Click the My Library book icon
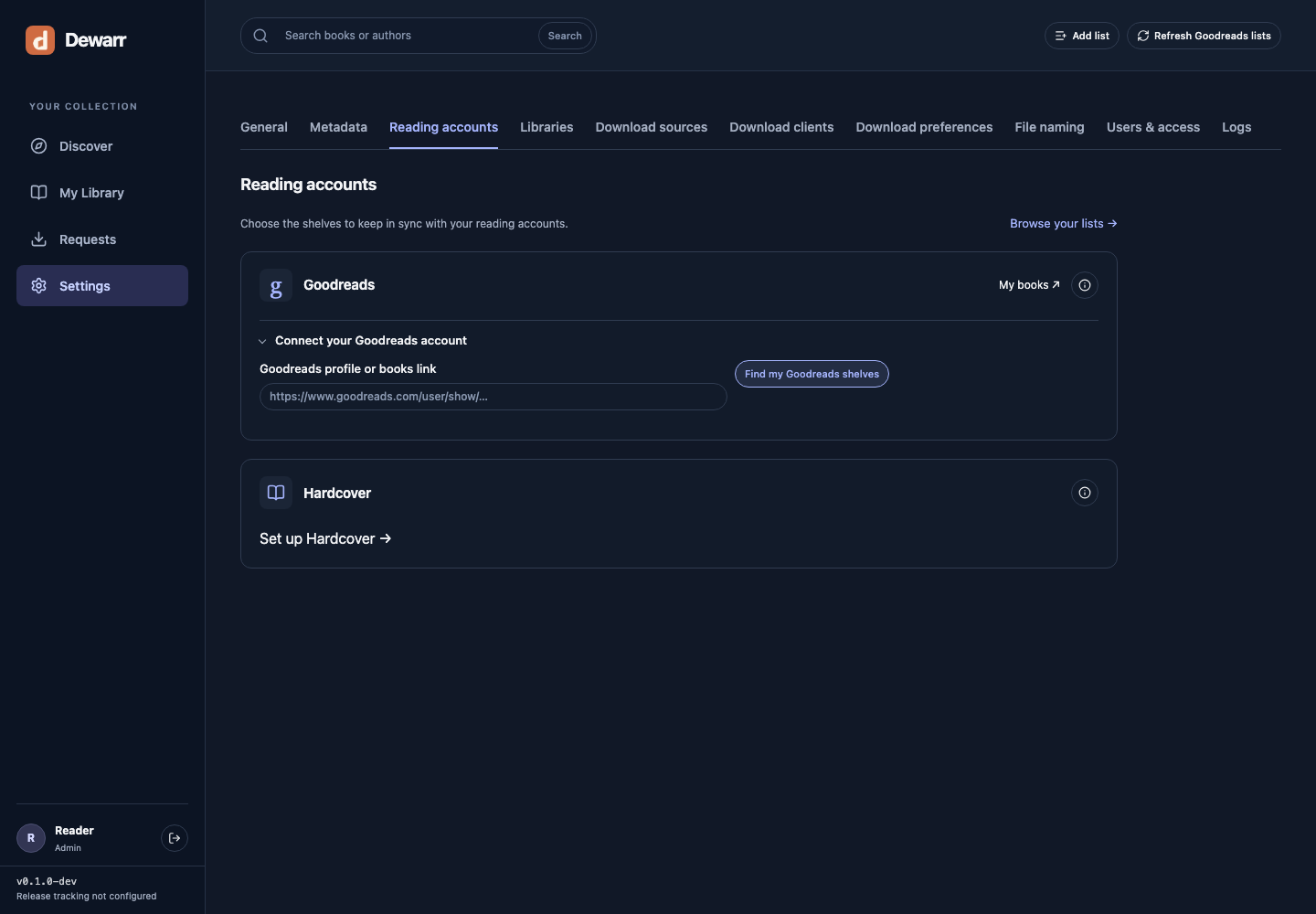 coord(38,193)
